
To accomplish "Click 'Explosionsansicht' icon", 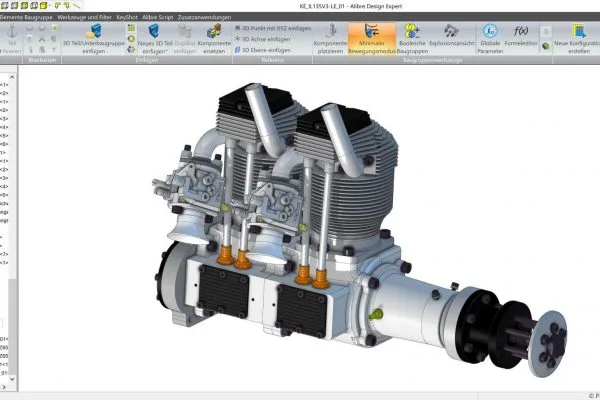I will click(x=451, y=31).
